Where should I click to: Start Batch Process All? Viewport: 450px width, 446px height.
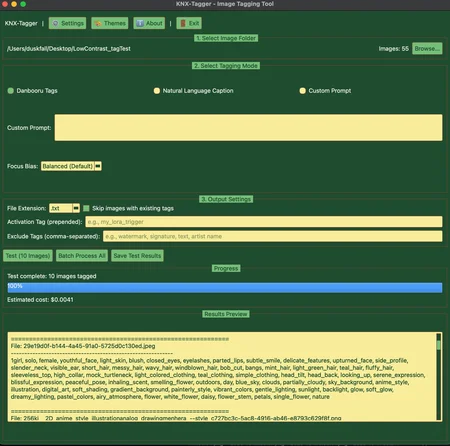[82, 256]
